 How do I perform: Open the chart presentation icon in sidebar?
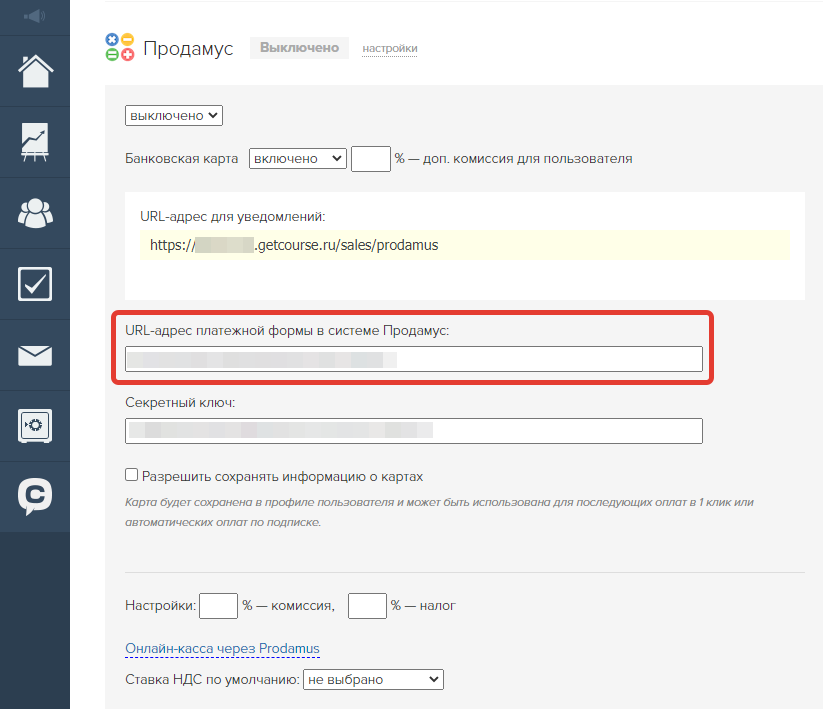click(35, 142)
